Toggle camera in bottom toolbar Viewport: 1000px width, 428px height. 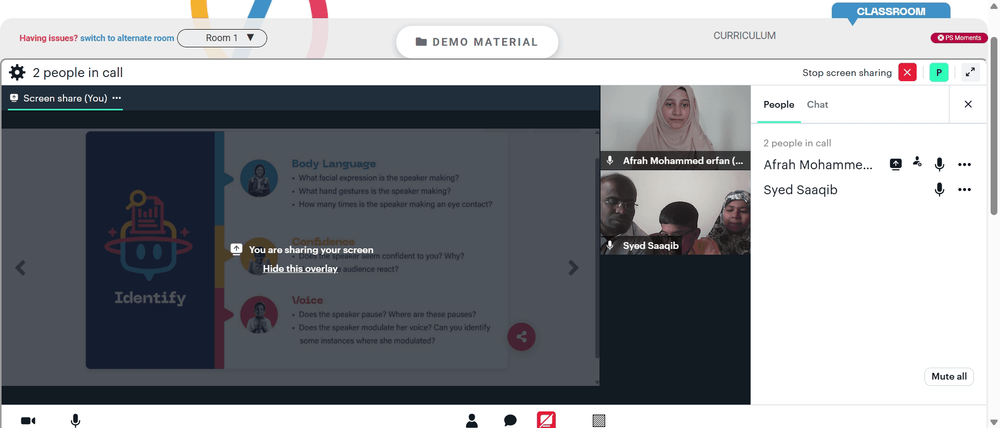28,421
